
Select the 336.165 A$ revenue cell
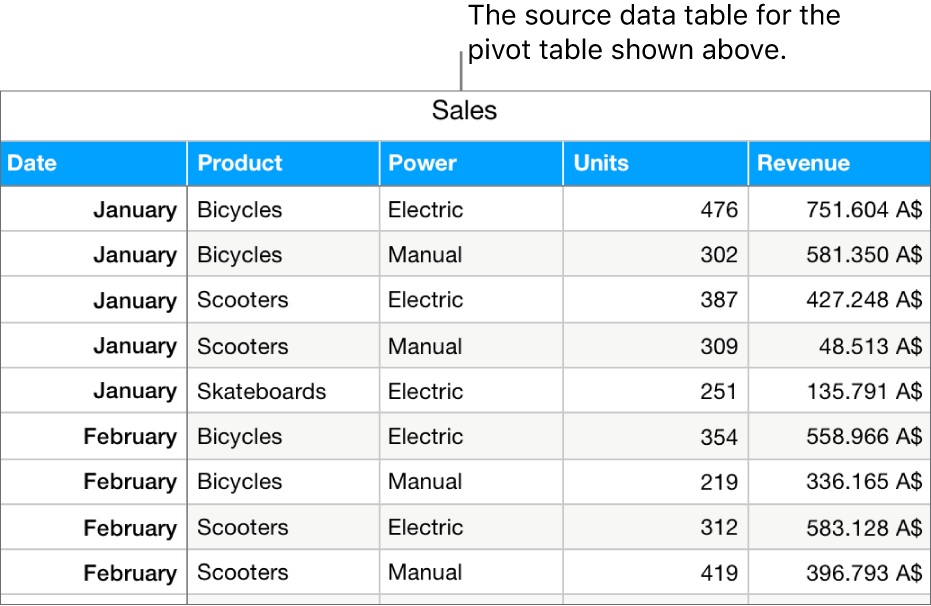[x=864, y=482]
